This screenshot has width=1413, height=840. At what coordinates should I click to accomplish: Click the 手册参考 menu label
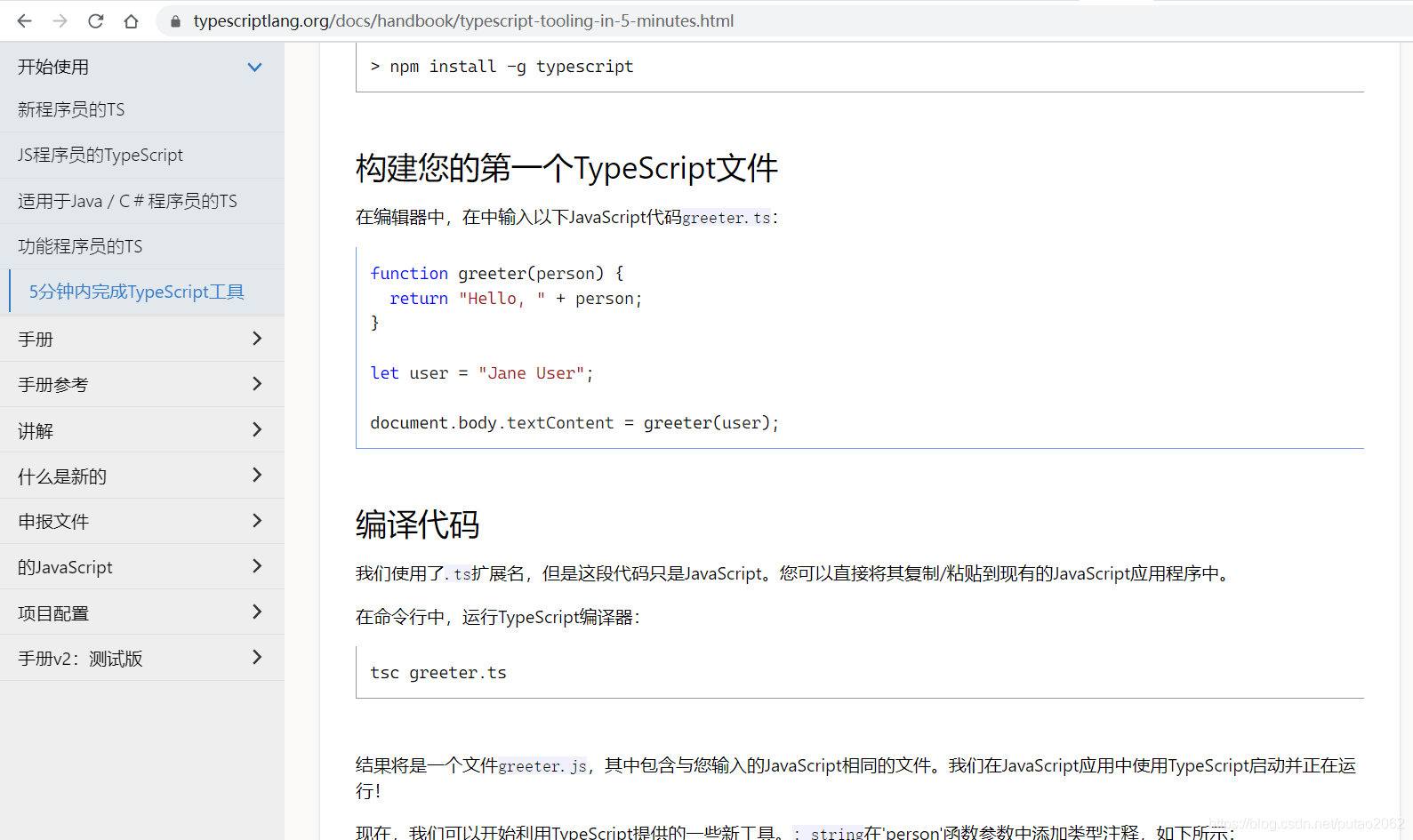[x=53, y=385]
